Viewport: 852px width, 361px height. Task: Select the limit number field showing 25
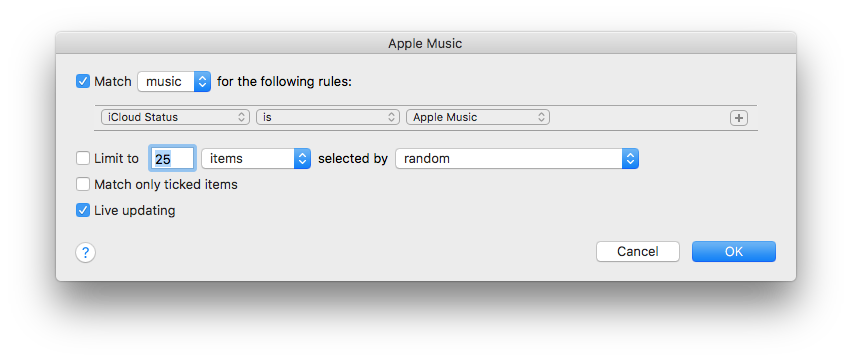[x=172, y=159]
